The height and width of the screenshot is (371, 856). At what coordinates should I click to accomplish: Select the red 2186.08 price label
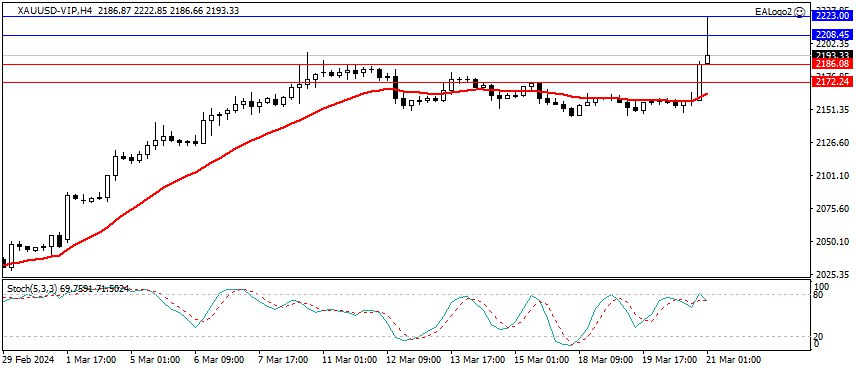(833, 64)
